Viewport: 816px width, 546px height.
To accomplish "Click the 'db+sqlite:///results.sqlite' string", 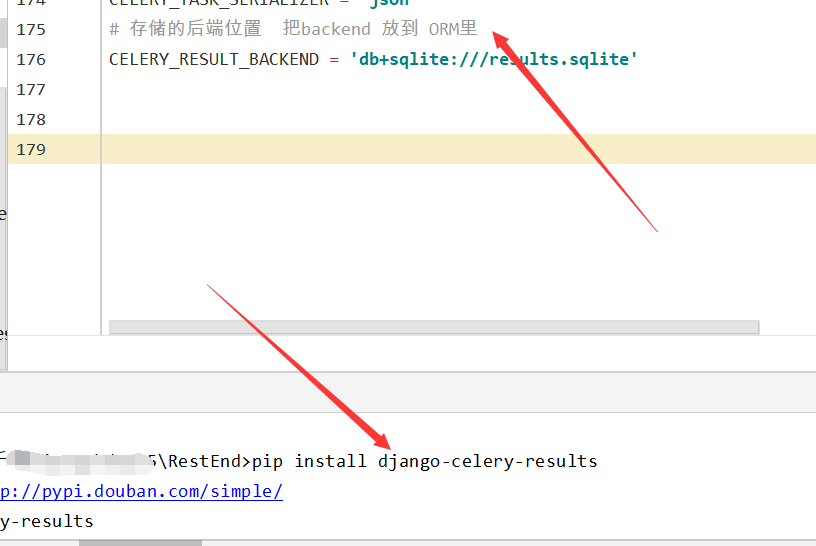I will click(494, 59).
